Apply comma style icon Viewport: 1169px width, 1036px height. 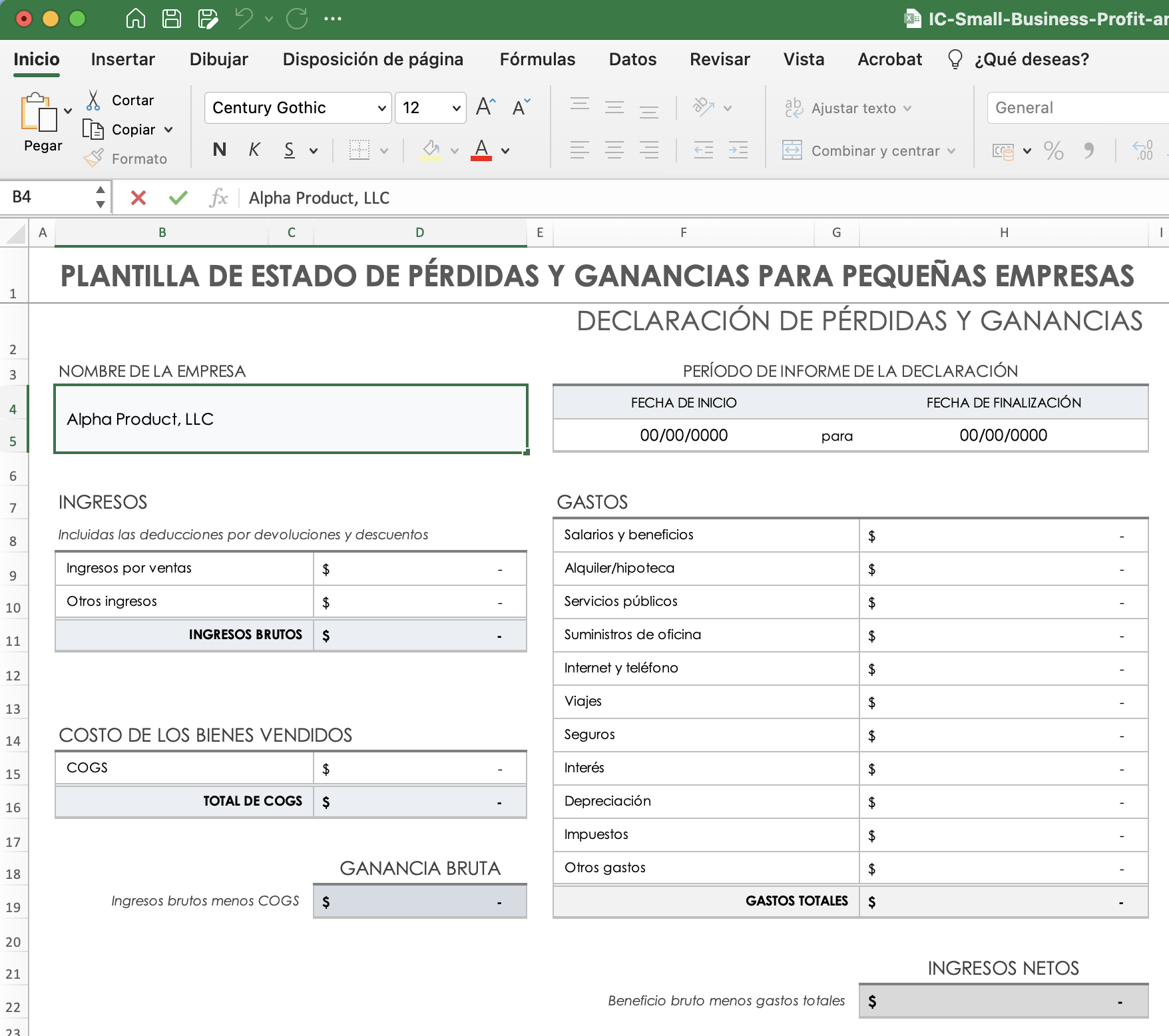pos(1088,150)
